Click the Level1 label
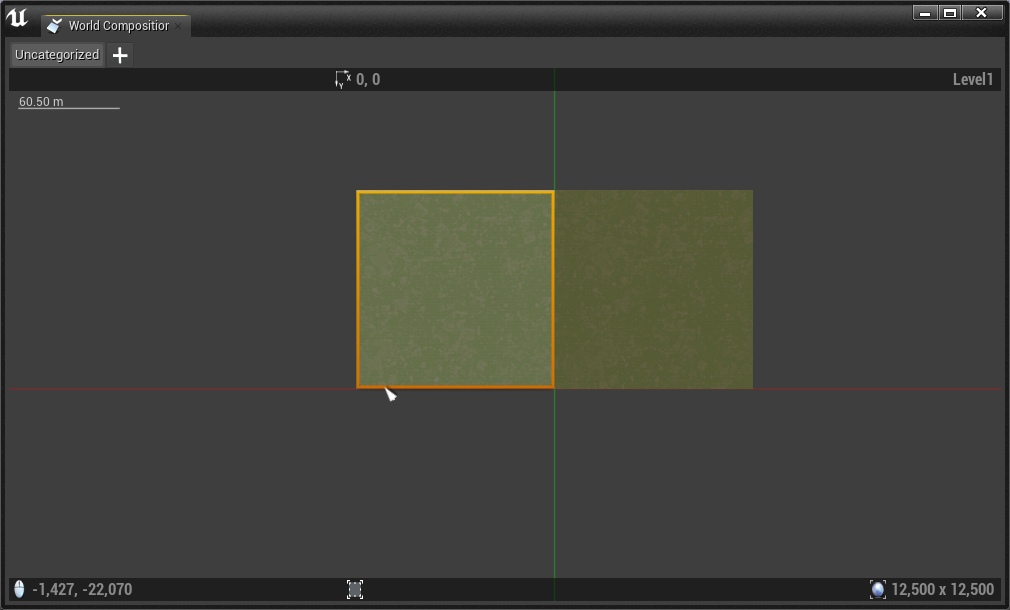This screenshot has height=610, width=1010. coord(973,79)
